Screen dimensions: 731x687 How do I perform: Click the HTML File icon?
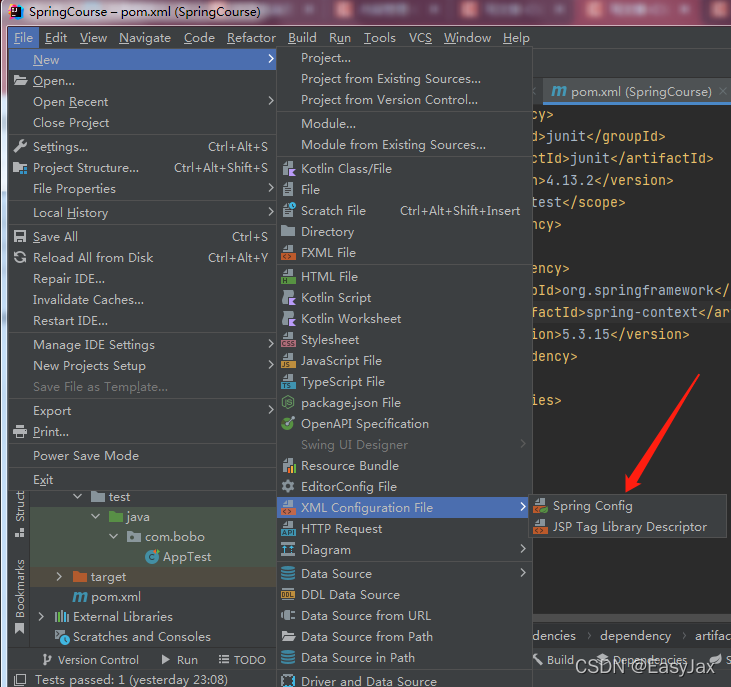click(288, 276)
